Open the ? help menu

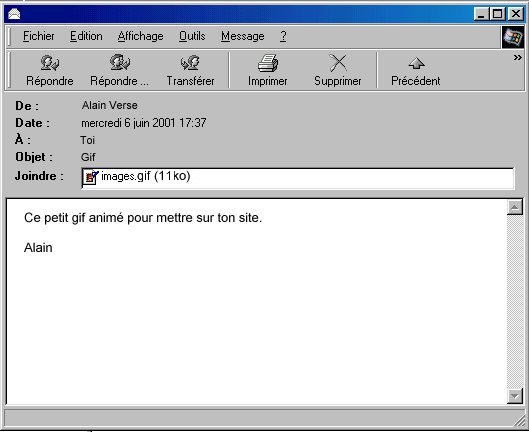(283, 36)
